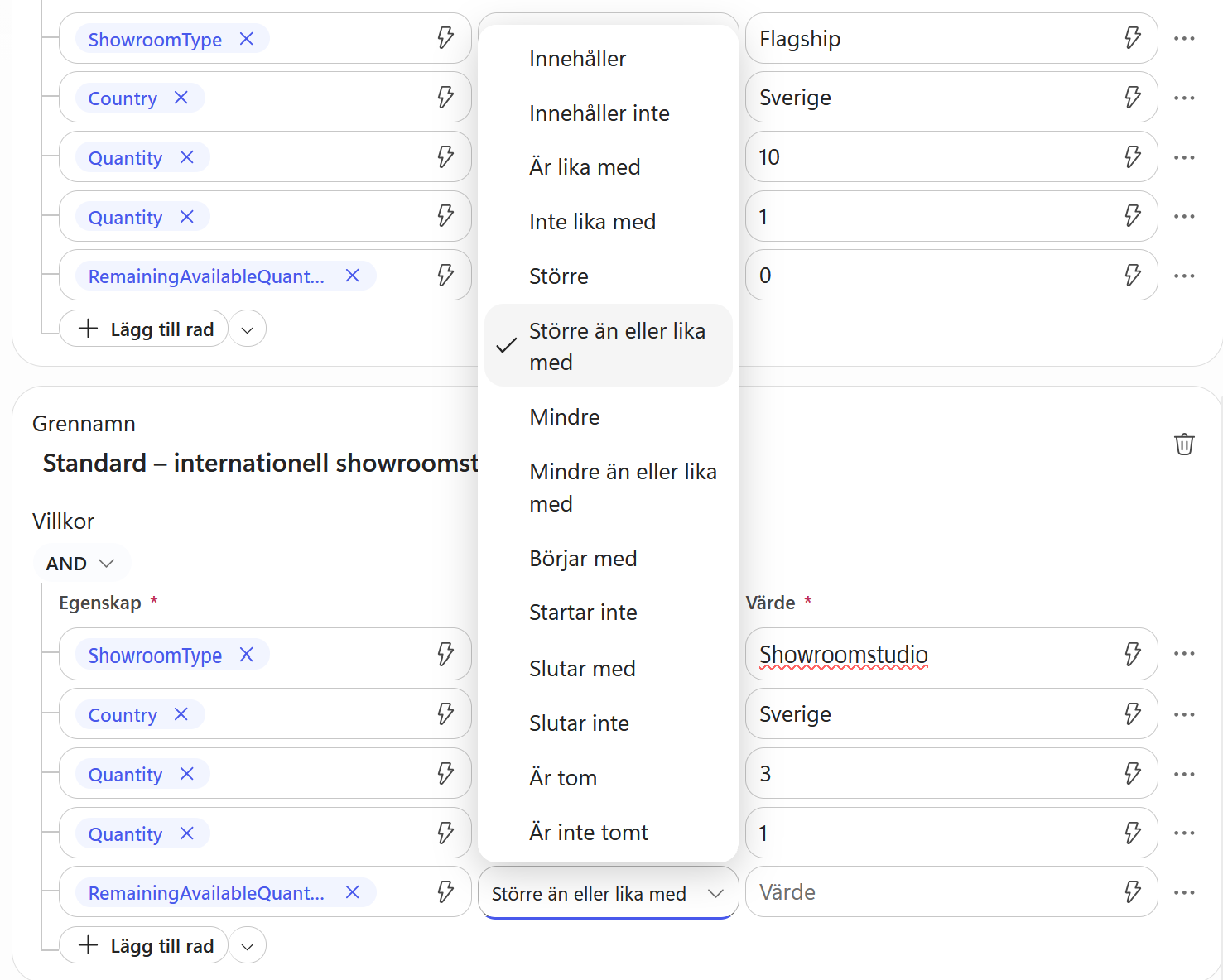Select the Mindre operator option
The height and width of the screenshot is (980, 1223).
pos(609,417)
